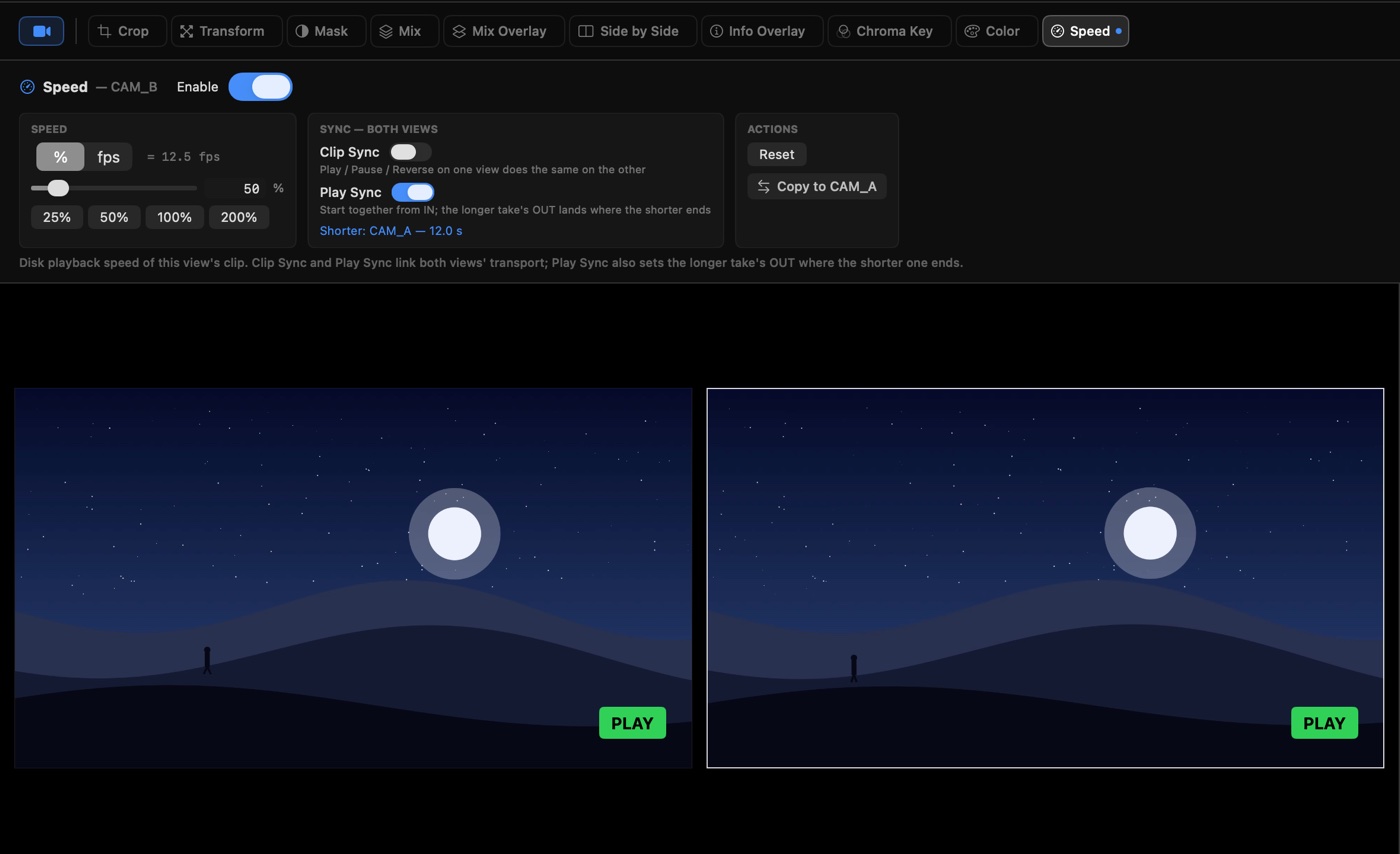
Task: Click the moon in the left video preview
Action: [454, 533]
